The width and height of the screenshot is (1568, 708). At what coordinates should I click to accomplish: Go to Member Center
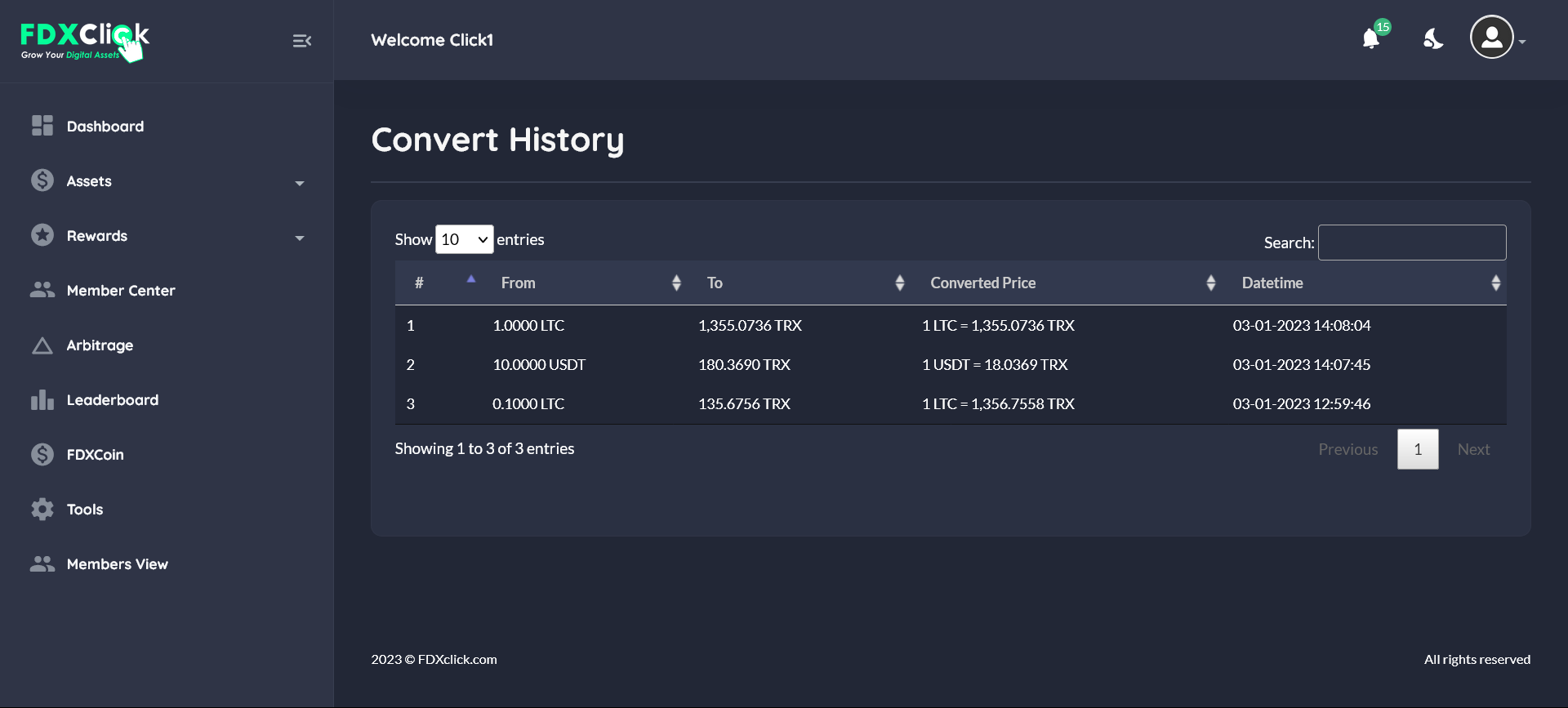coord(120,291)
